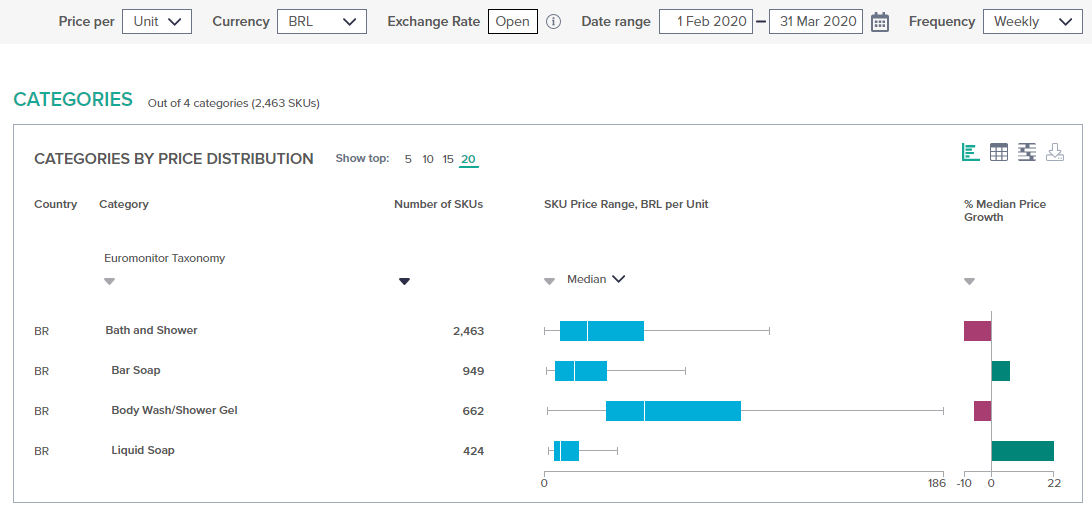This screenshot has height=511, width=1092.
Task: Select the Body Wash/Shower Gel category
Action: click(174, 410)
